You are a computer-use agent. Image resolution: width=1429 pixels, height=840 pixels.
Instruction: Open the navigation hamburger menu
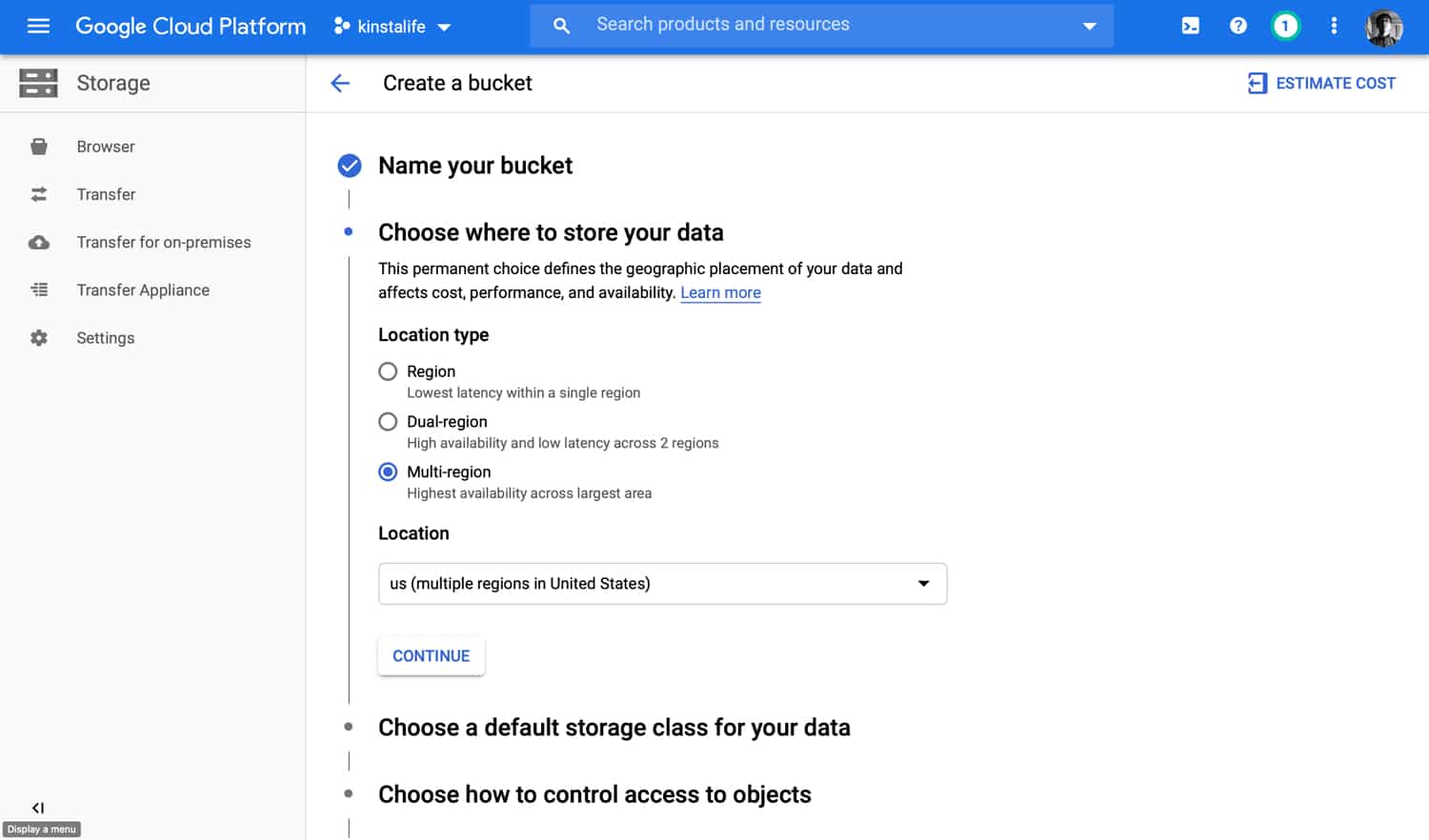pyautogui.click(x=38, y=26)
